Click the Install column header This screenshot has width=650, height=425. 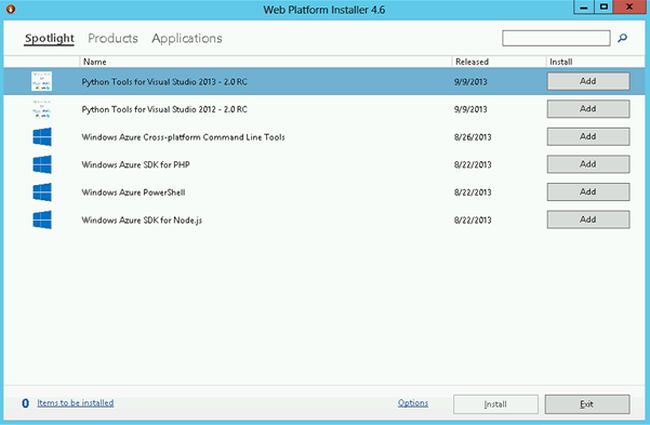(595, 61)
